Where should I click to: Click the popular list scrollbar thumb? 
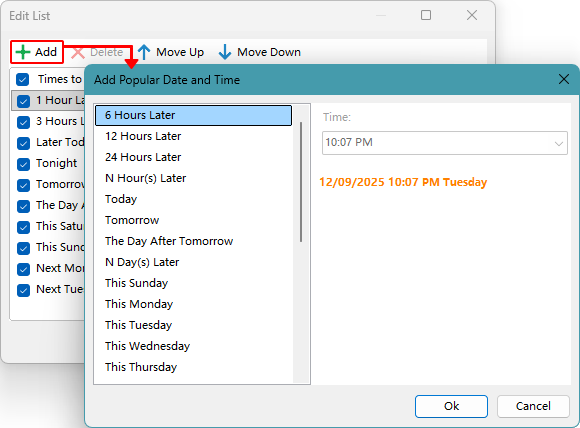pyautogui.click(x=301, y=182)
